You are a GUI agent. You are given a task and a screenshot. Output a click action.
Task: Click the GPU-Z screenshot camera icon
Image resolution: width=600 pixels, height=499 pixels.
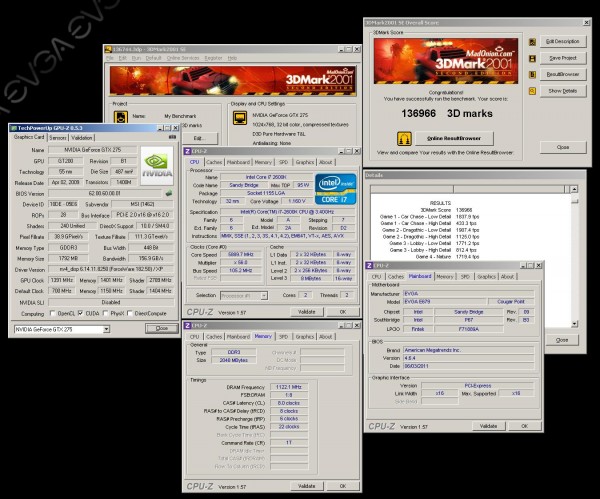(x=172, y=137)
